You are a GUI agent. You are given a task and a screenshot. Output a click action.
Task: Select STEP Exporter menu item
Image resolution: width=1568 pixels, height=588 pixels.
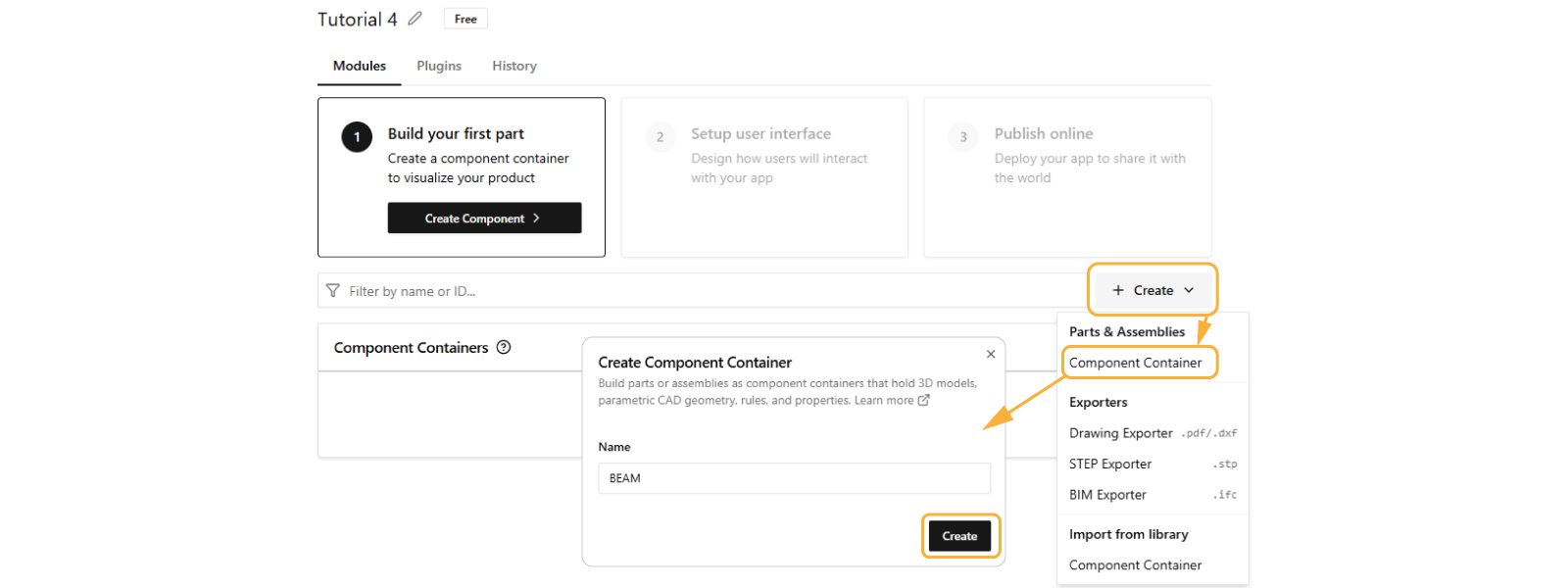1110,464
